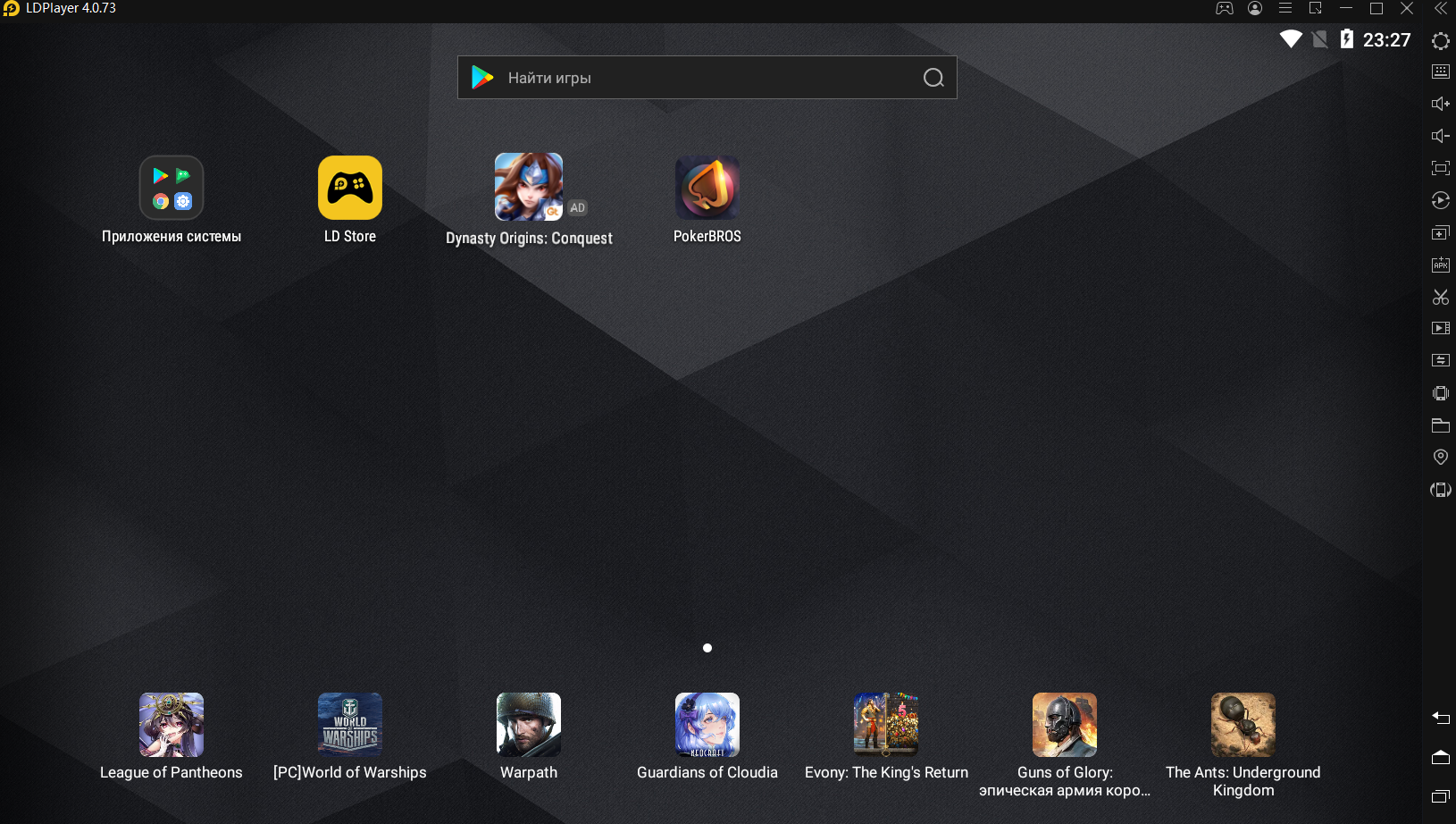This screenshot has height=824, width=1456.
Task: Open hamburger menu in title bar
Action: click(1285, 8)
